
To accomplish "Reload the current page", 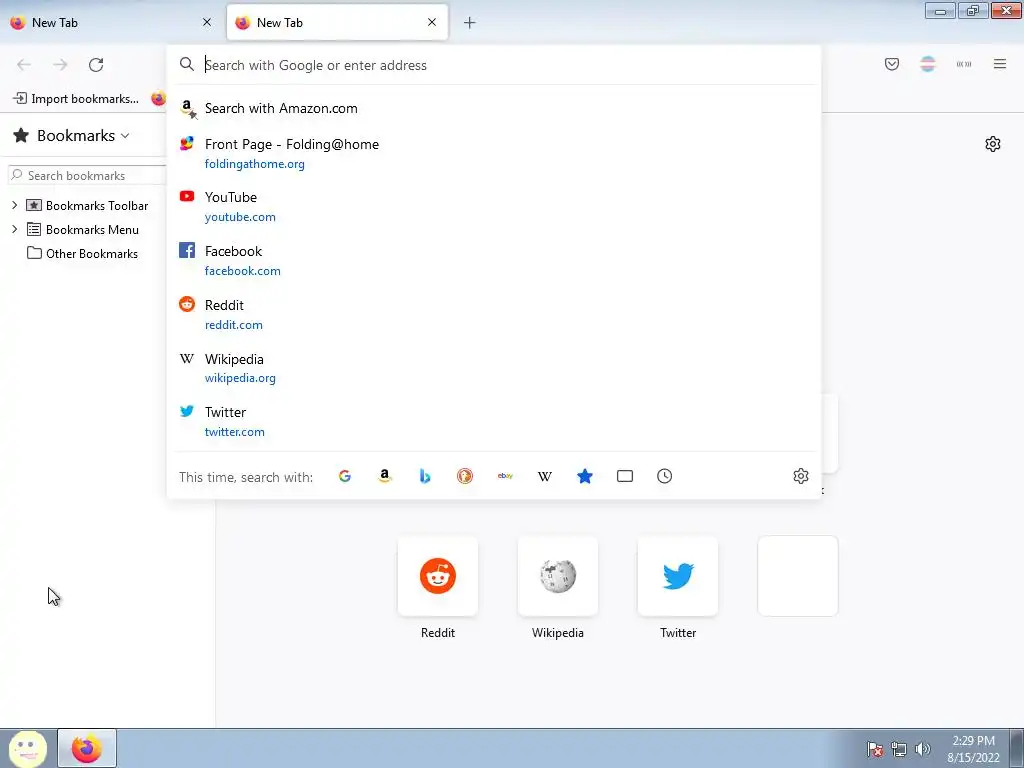I will pos(96,64).
